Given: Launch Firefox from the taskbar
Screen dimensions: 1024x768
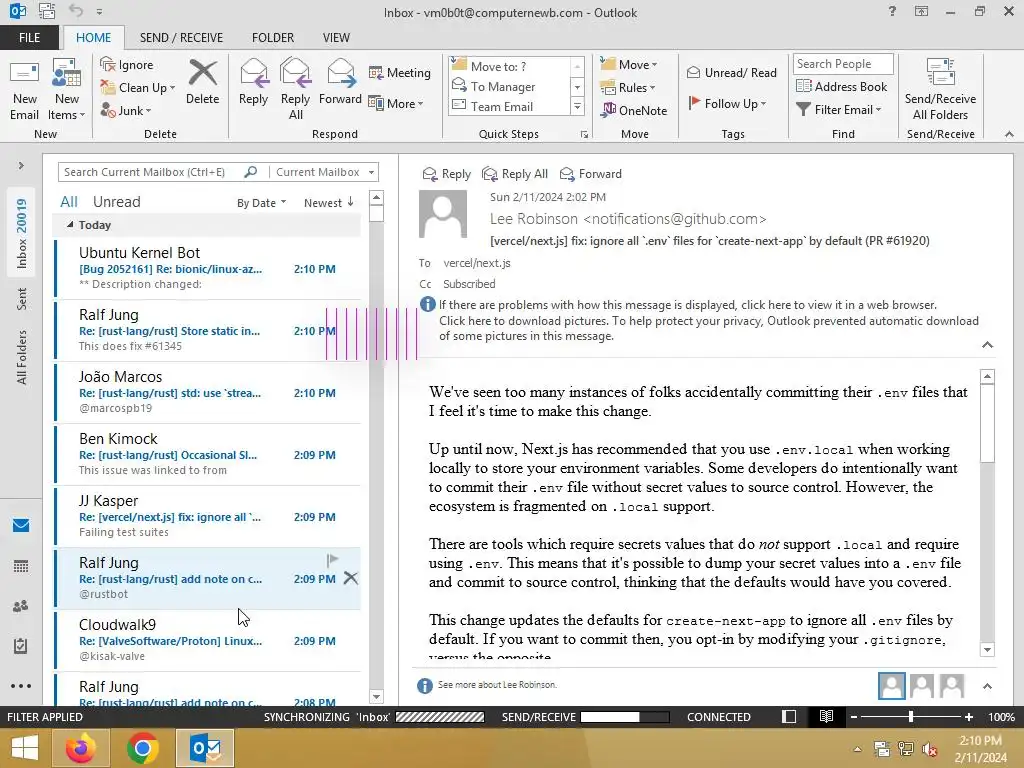Looking at the screenshot, I should coord(80,748).
